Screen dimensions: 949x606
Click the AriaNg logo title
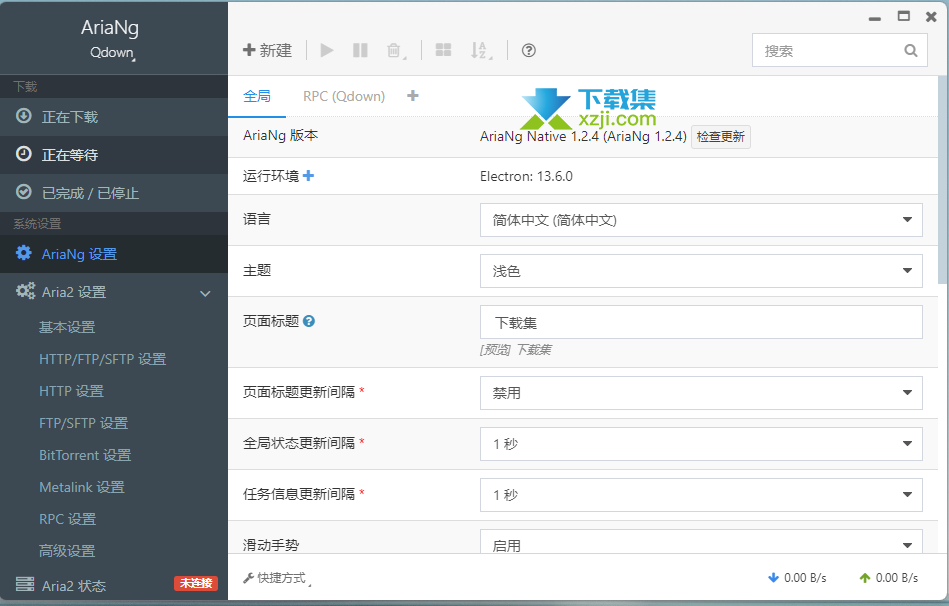pos(110,27)
